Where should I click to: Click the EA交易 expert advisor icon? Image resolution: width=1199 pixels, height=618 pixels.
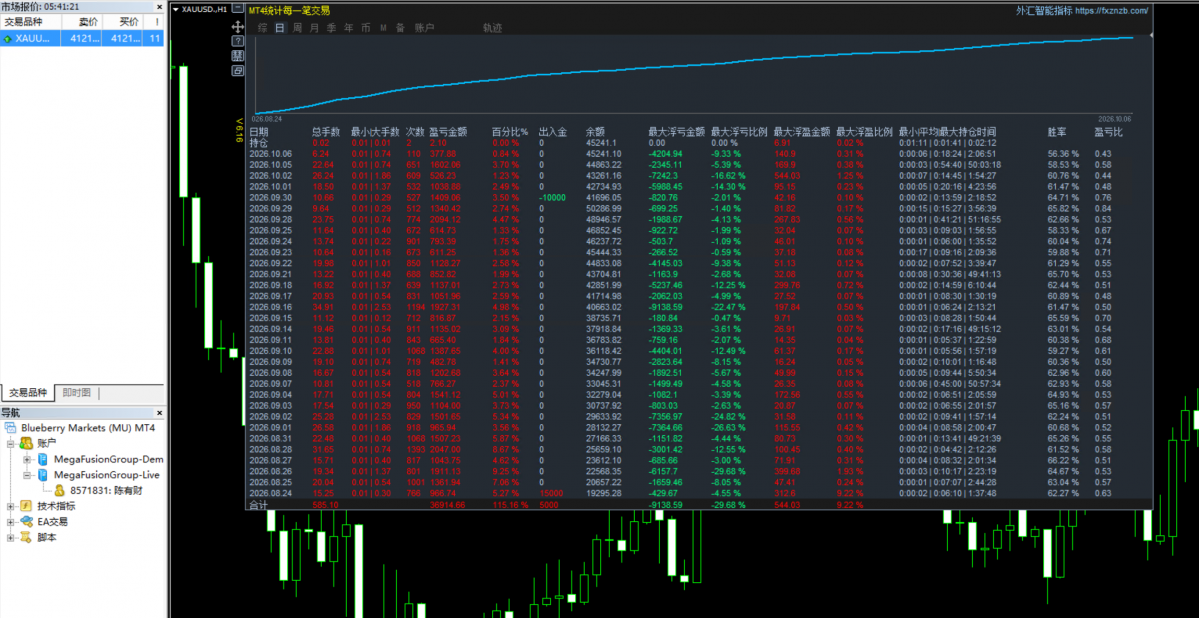coord(27,522)
